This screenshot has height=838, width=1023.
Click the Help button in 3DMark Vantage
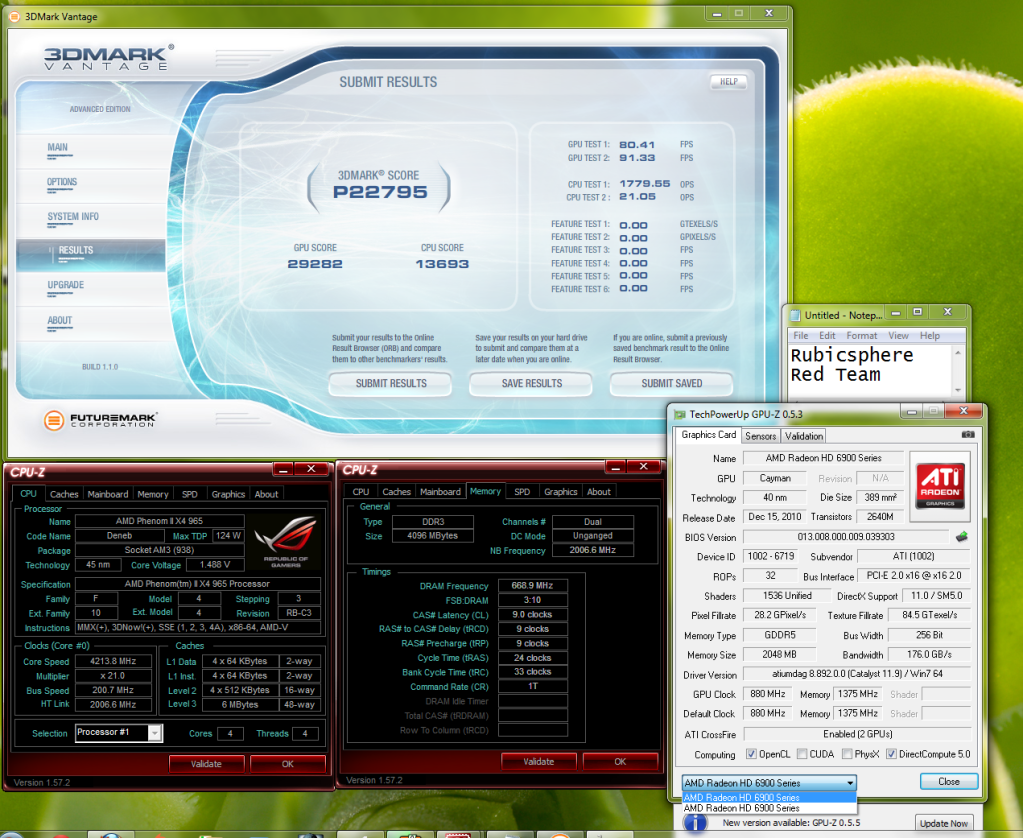(728, 82)
